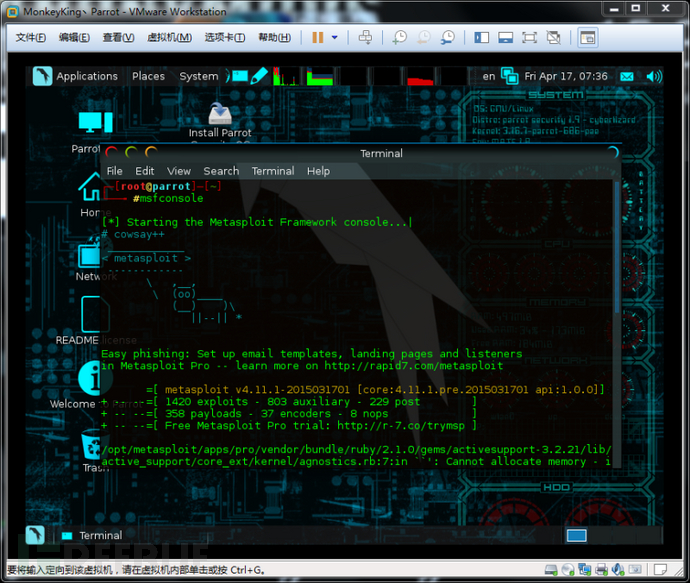This screenshot has width=690, height=583.
Task: Click the date and time clock
Action: [x=566, y=76]
